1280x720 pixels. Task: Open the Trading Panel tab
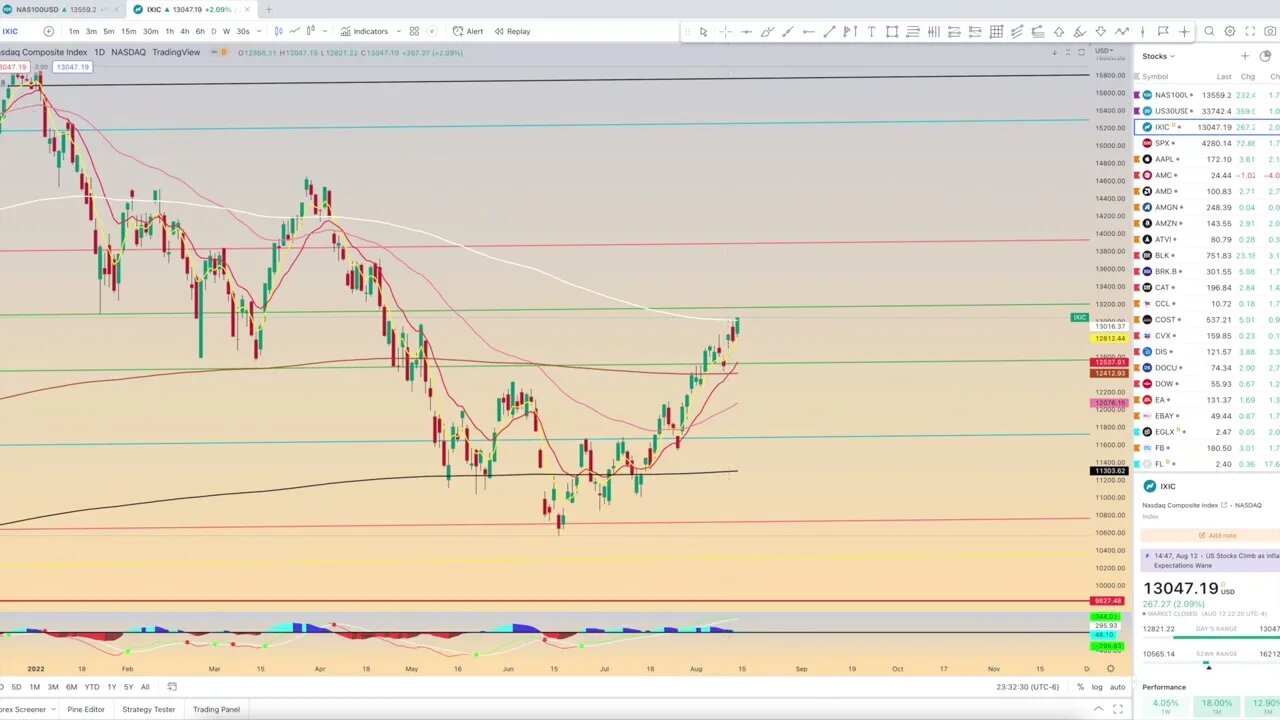[216, 709]
